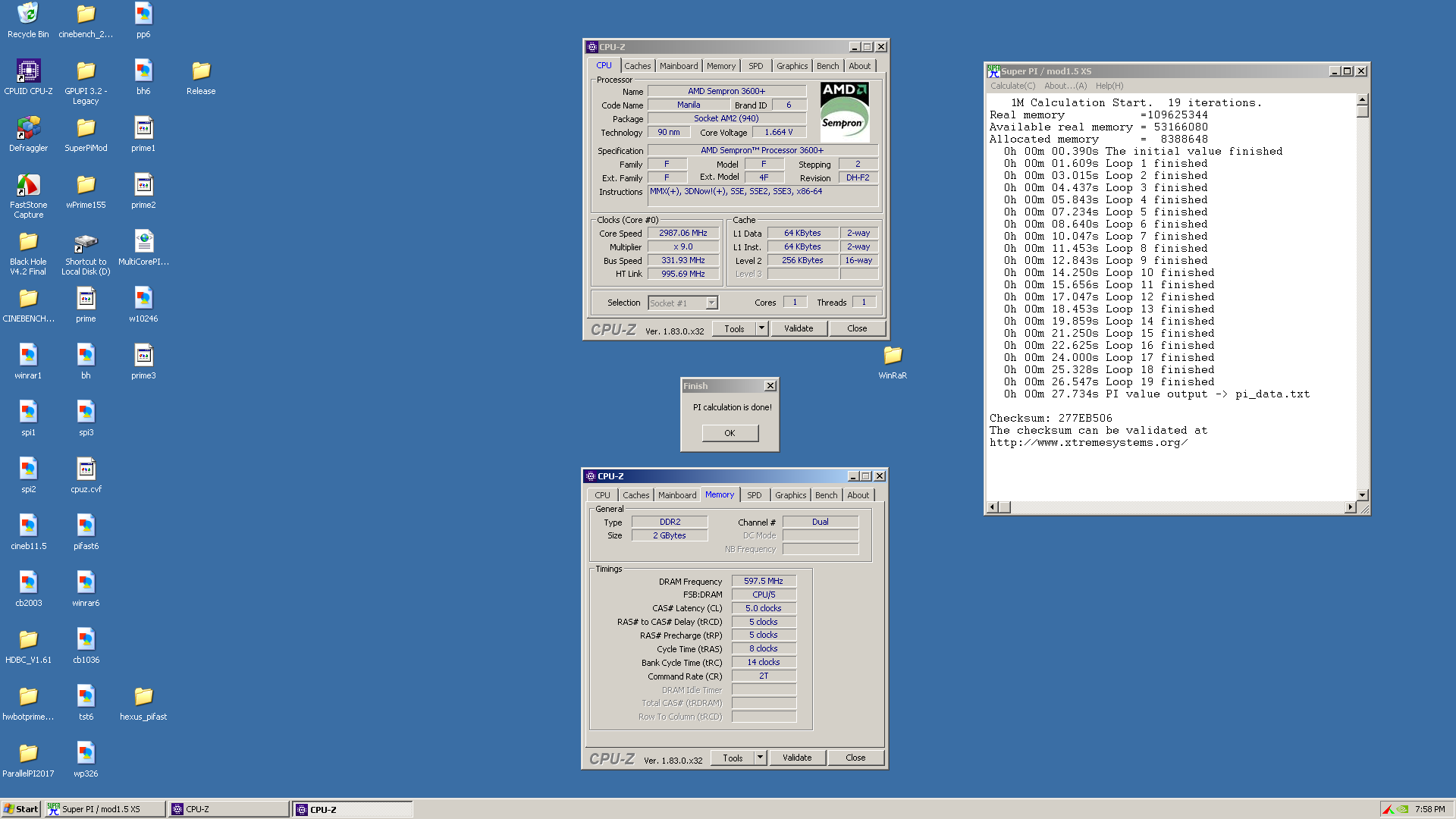Viewport: 1456px width, 819px height.
Task: Click OK in the Finish dialog
Action: pyautogui.click(x=730, y=433)
